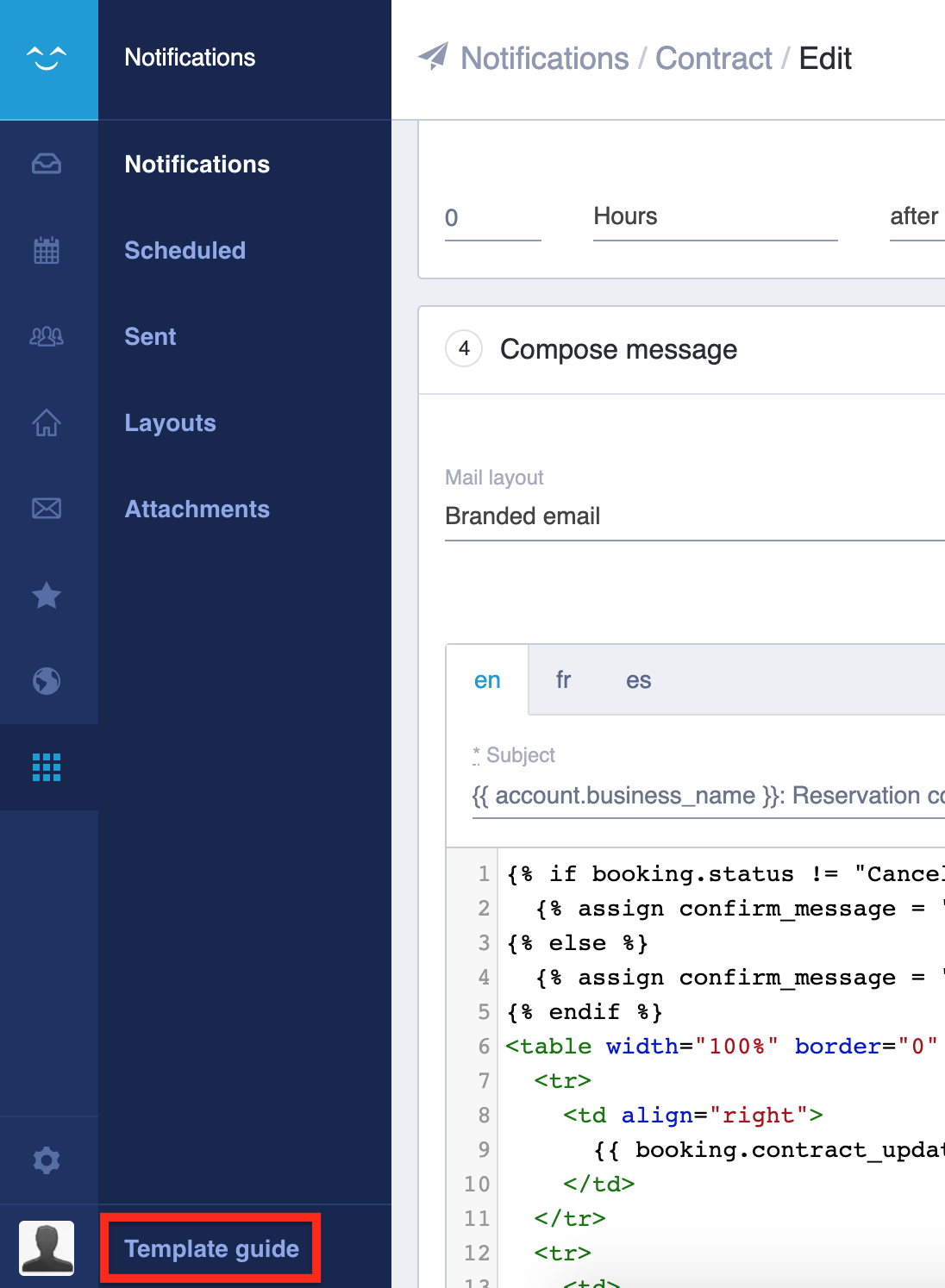Click the smiley logo at top left
This screenshot has height=1288, width=945.
coord(47,57)
